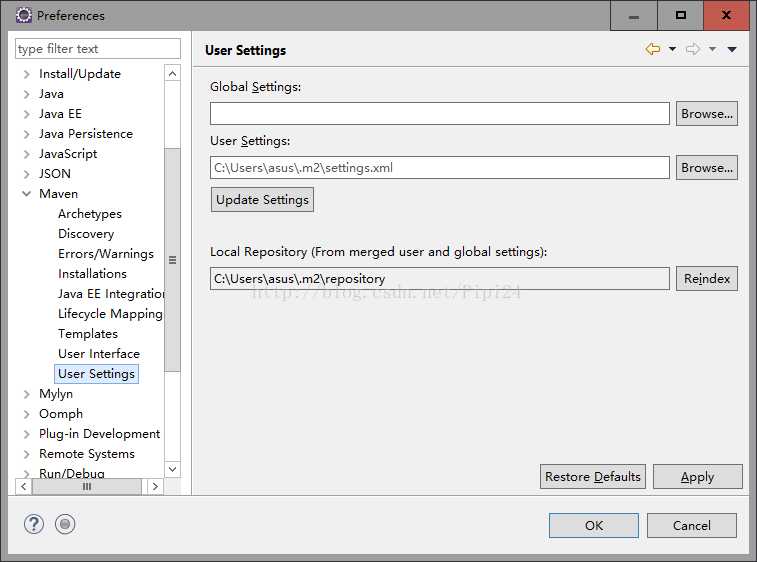The image size is (757, 562).
Task: Select Archetypes preference page
Action: point(90,214)
